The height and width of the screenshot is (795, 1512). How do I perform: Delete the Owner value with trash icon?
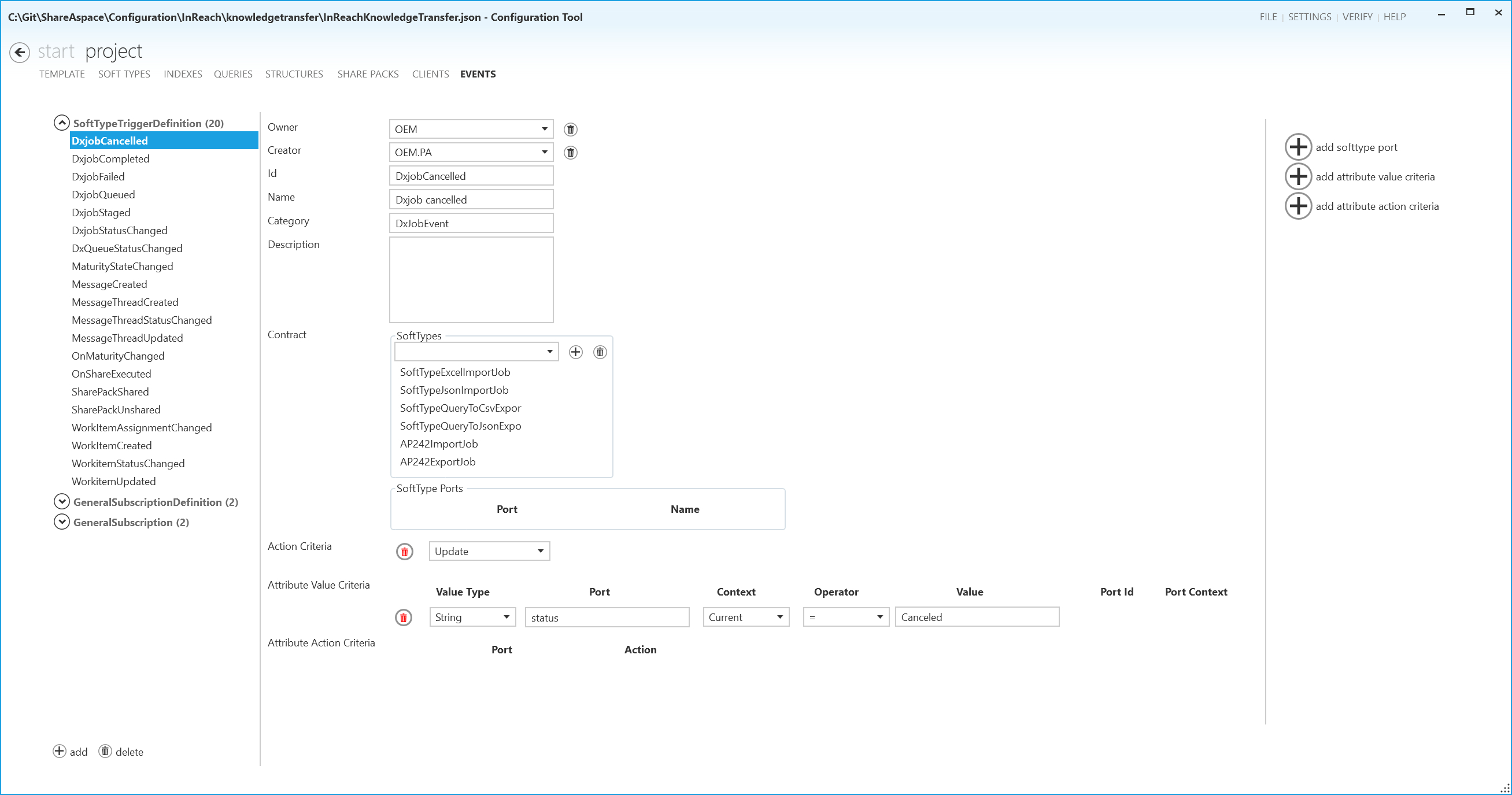(x=570, y=129)
